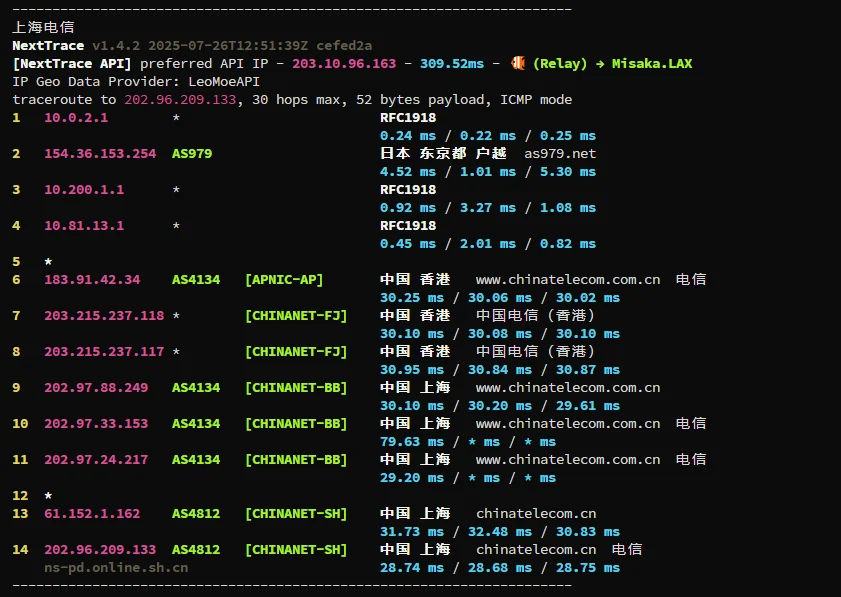
Task: Click the [NextTrace API] label
Action: click(72, 63)
